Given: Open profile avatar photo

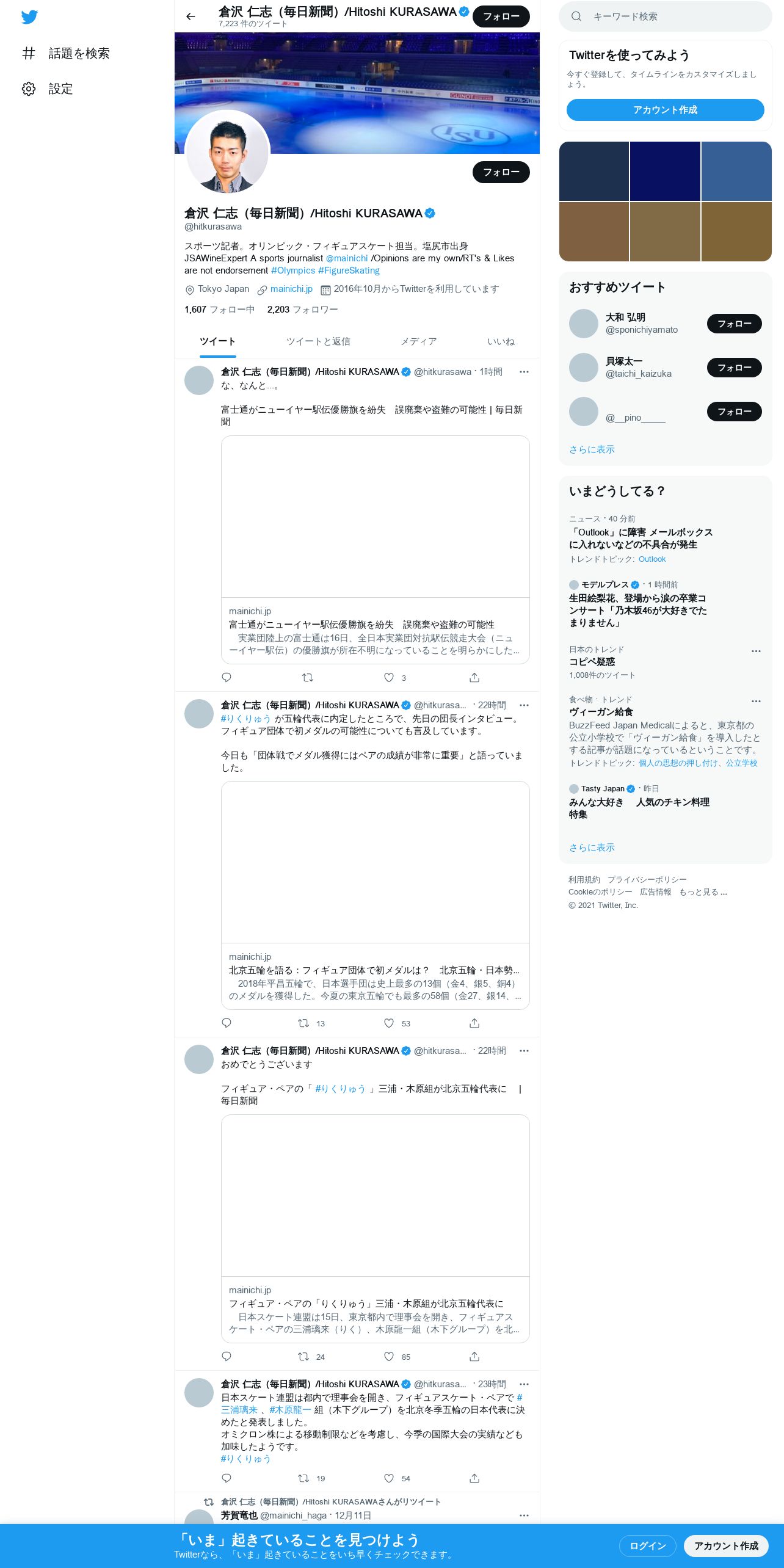Looking at the screenshot, I should tap(227, 153).
